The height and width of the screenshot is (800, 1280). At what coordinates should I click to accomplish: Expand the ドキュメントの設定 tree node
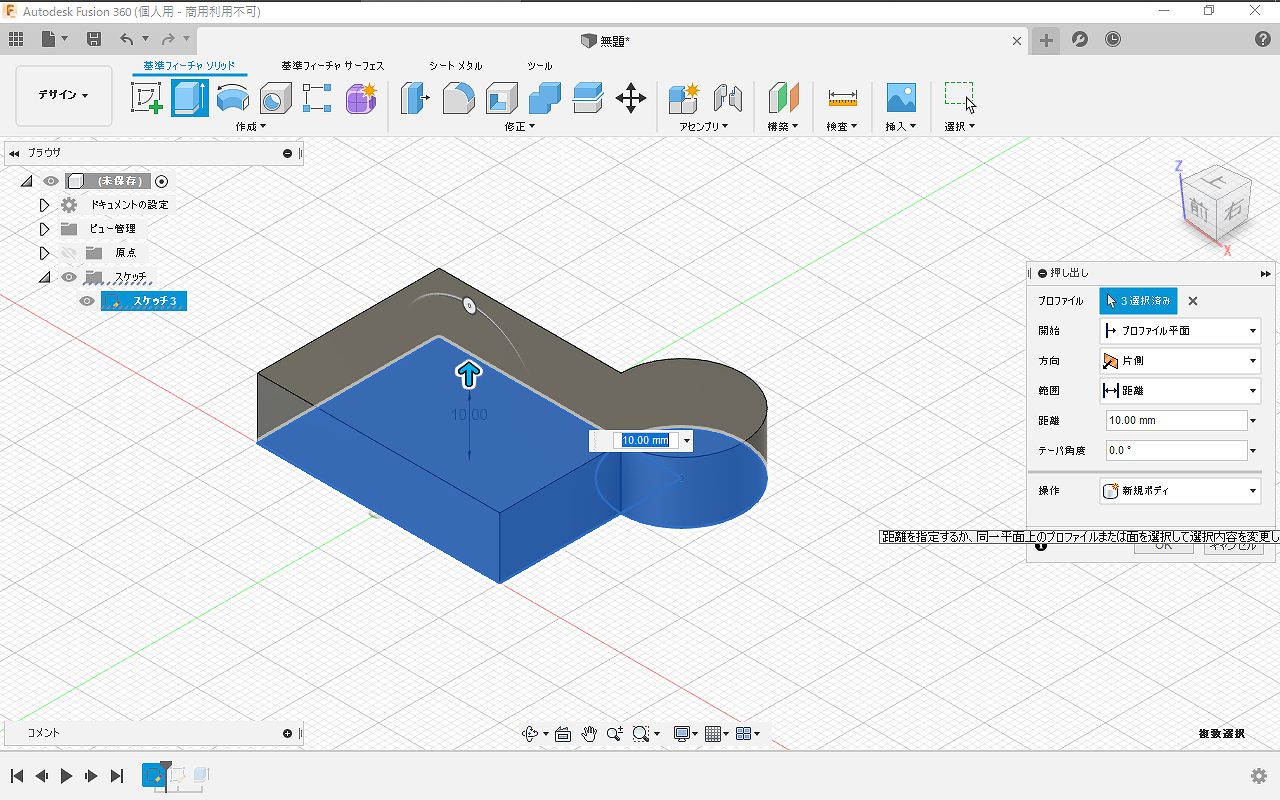[44, 205]
